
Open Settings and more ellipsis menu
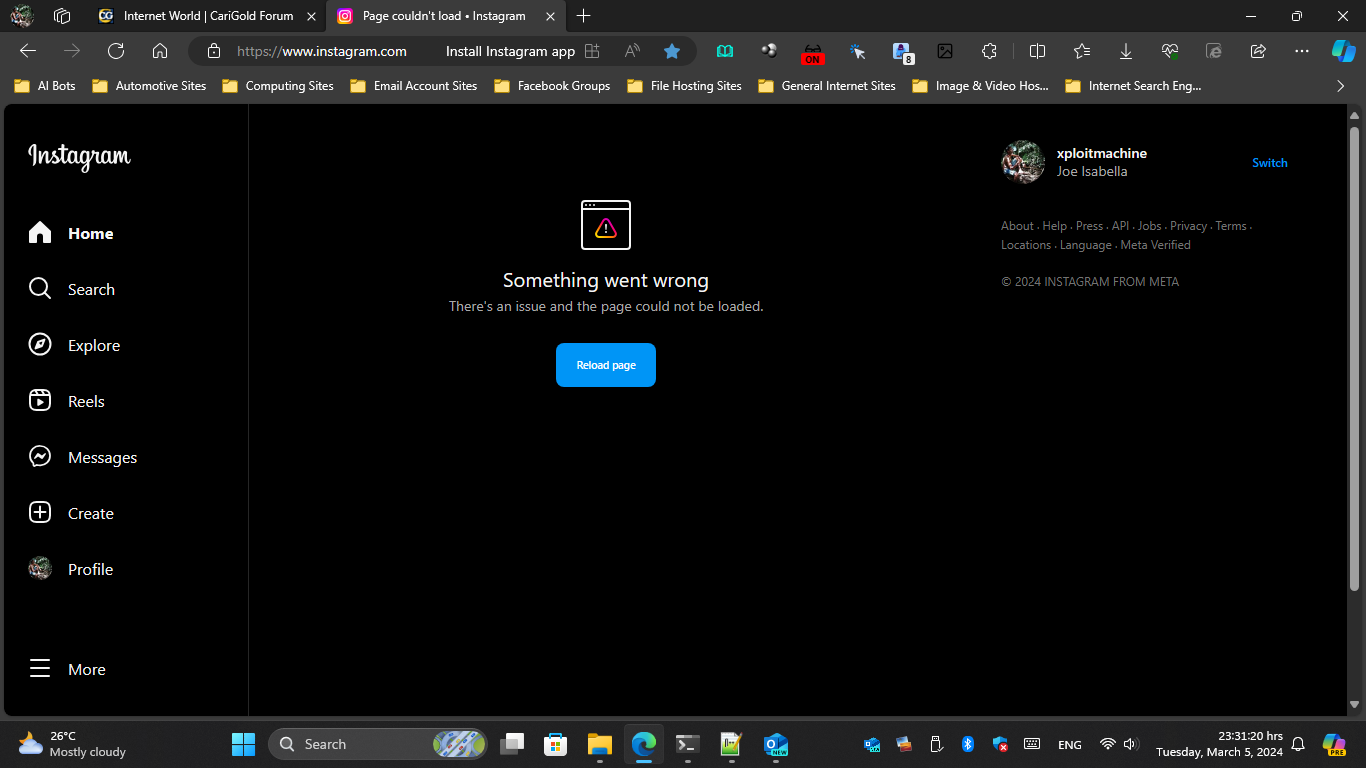click(1302, 51)
